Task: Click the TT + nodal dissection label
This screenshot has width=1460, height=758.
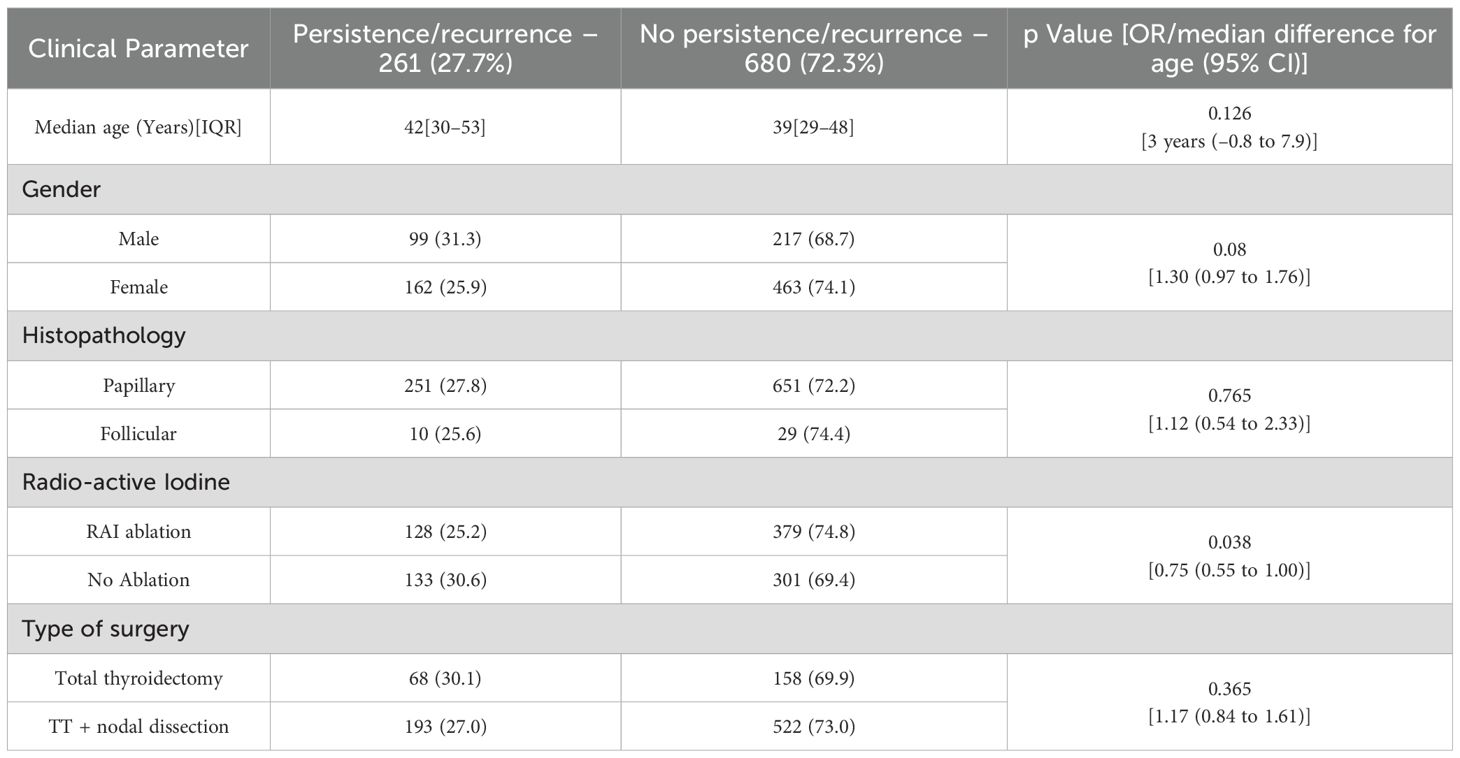Action: click(138, 726)
